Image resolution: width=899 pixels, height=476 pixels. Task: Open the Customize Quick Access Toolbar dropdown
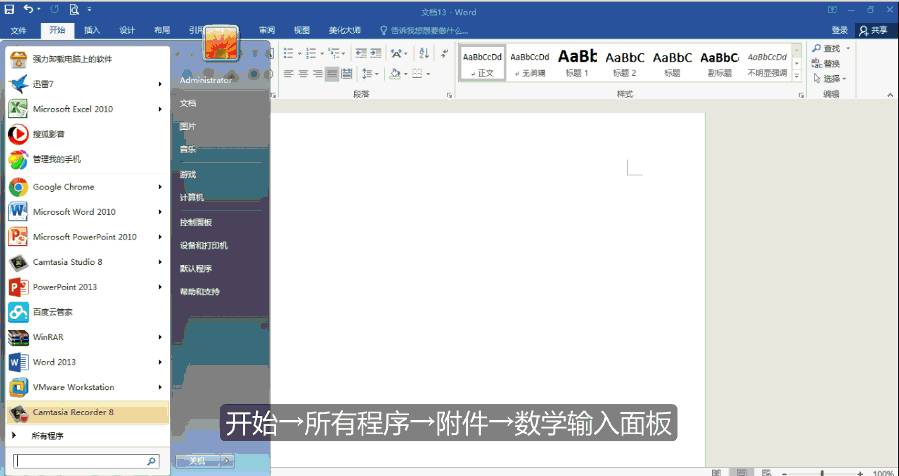coord(89,10)
